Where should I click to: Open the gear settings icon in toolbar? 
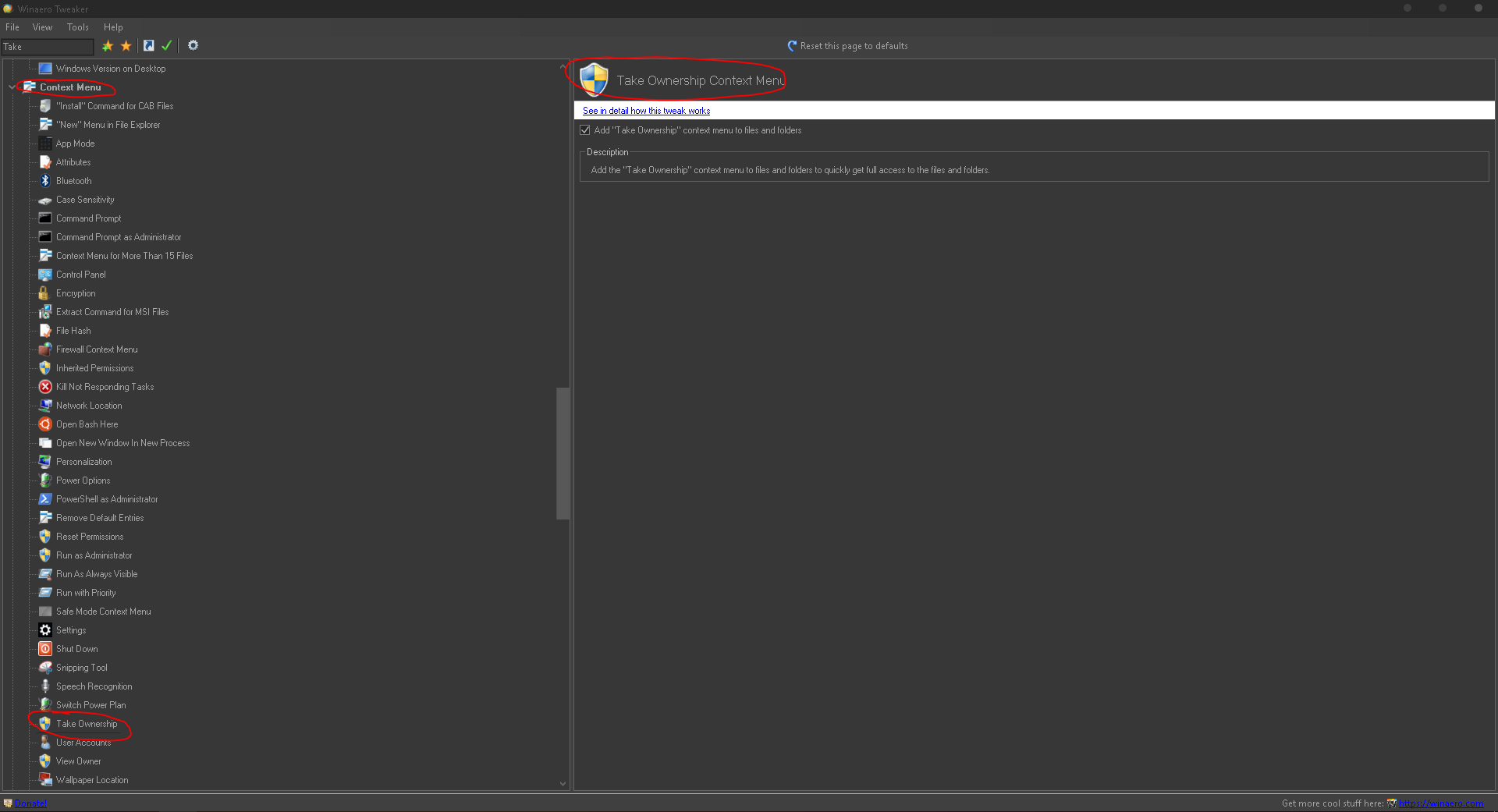pos(192,46)
